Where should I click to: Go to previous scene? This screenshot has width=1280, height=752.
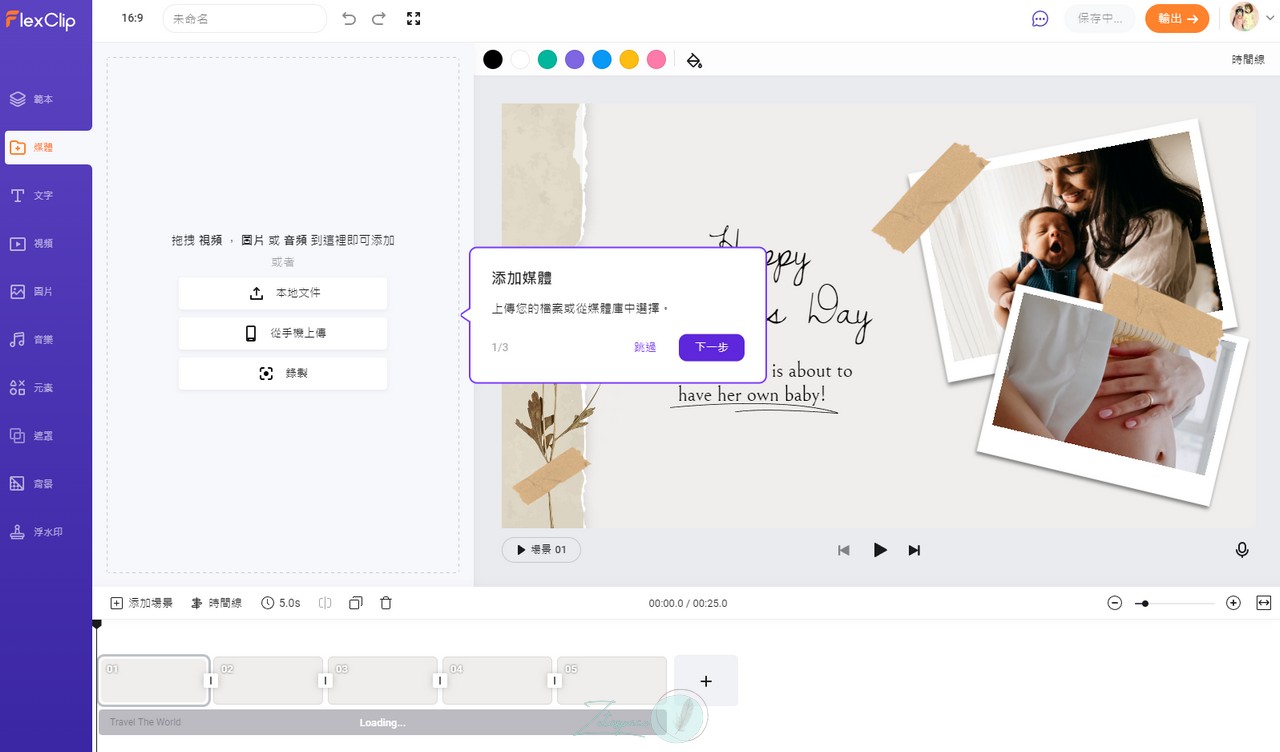pyautogui.click(x=844, y=550)
